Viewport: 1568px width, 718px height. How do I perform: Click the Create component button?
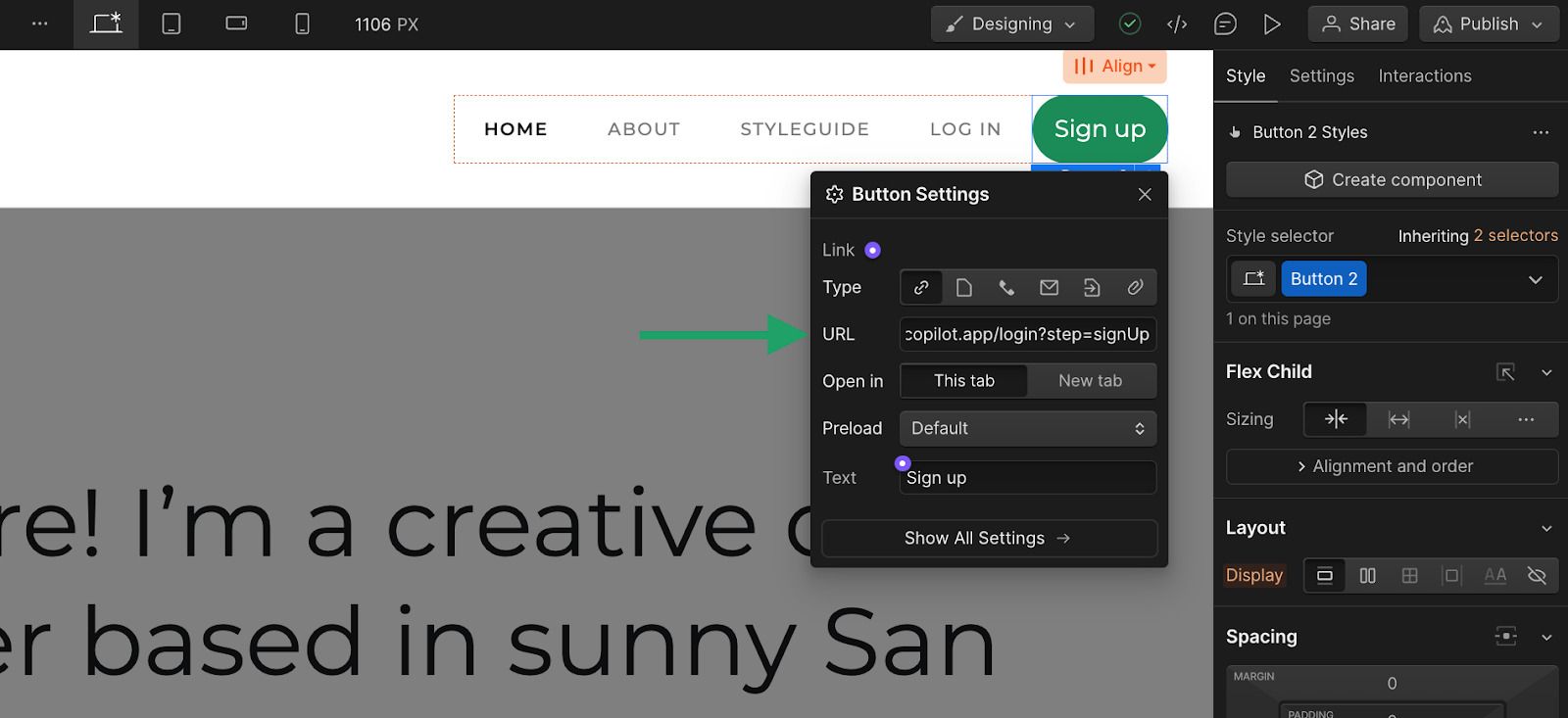click(1392, 180)
